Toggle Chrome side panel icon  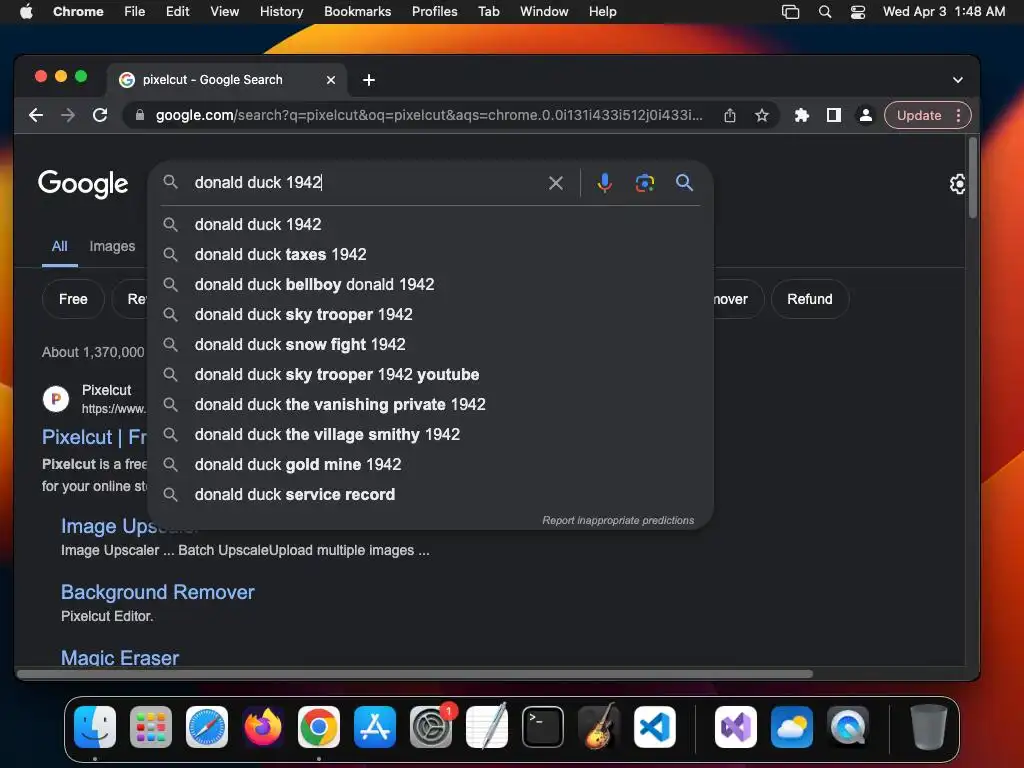coord(833,116)
